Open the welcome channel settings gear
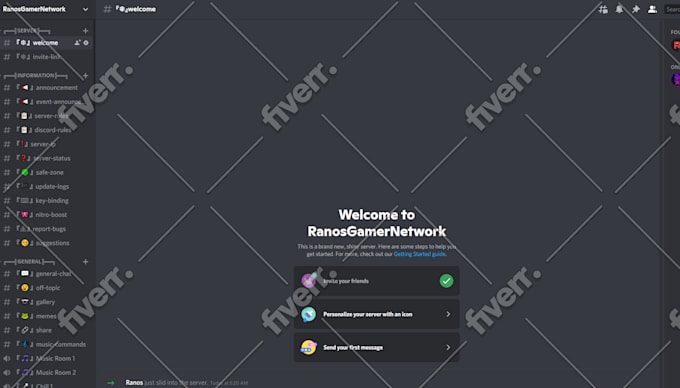 tap(86, 42)
